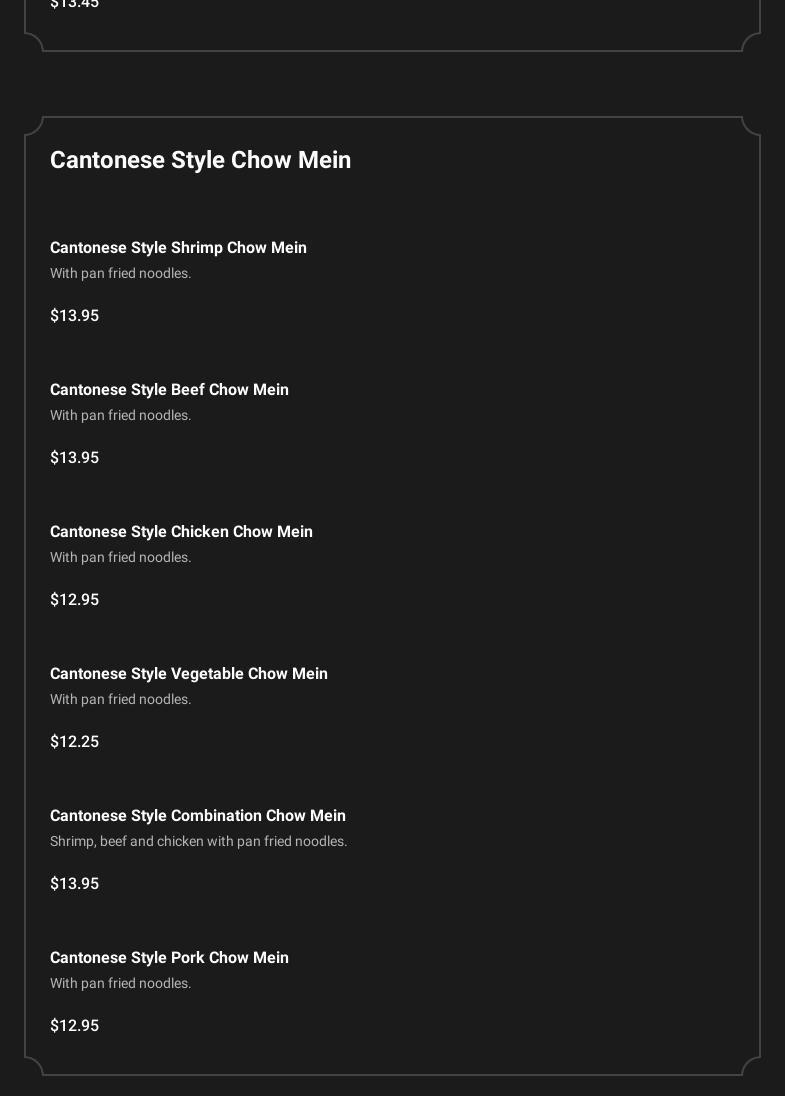785x1096 pixels.
Task: Click the partially visible price at the top
Action: [x=74, y=4]
